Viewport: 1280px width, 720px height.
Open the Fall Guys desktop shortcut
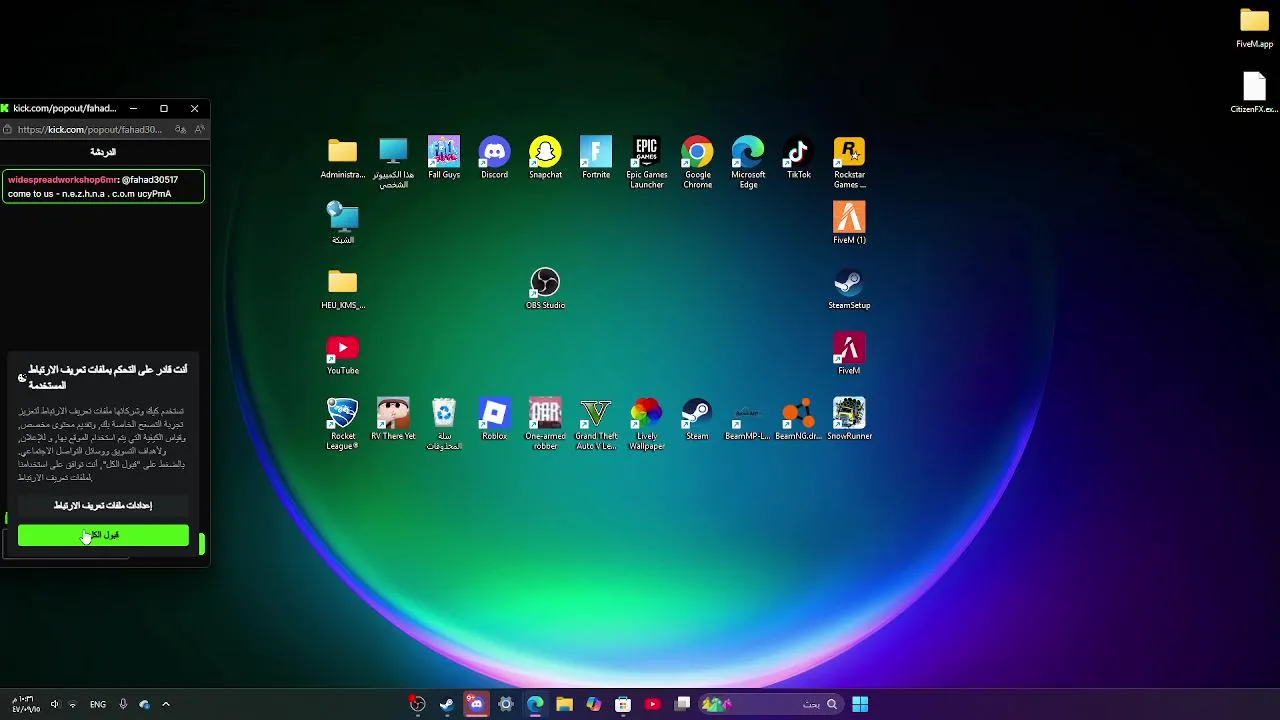[444, 158]
